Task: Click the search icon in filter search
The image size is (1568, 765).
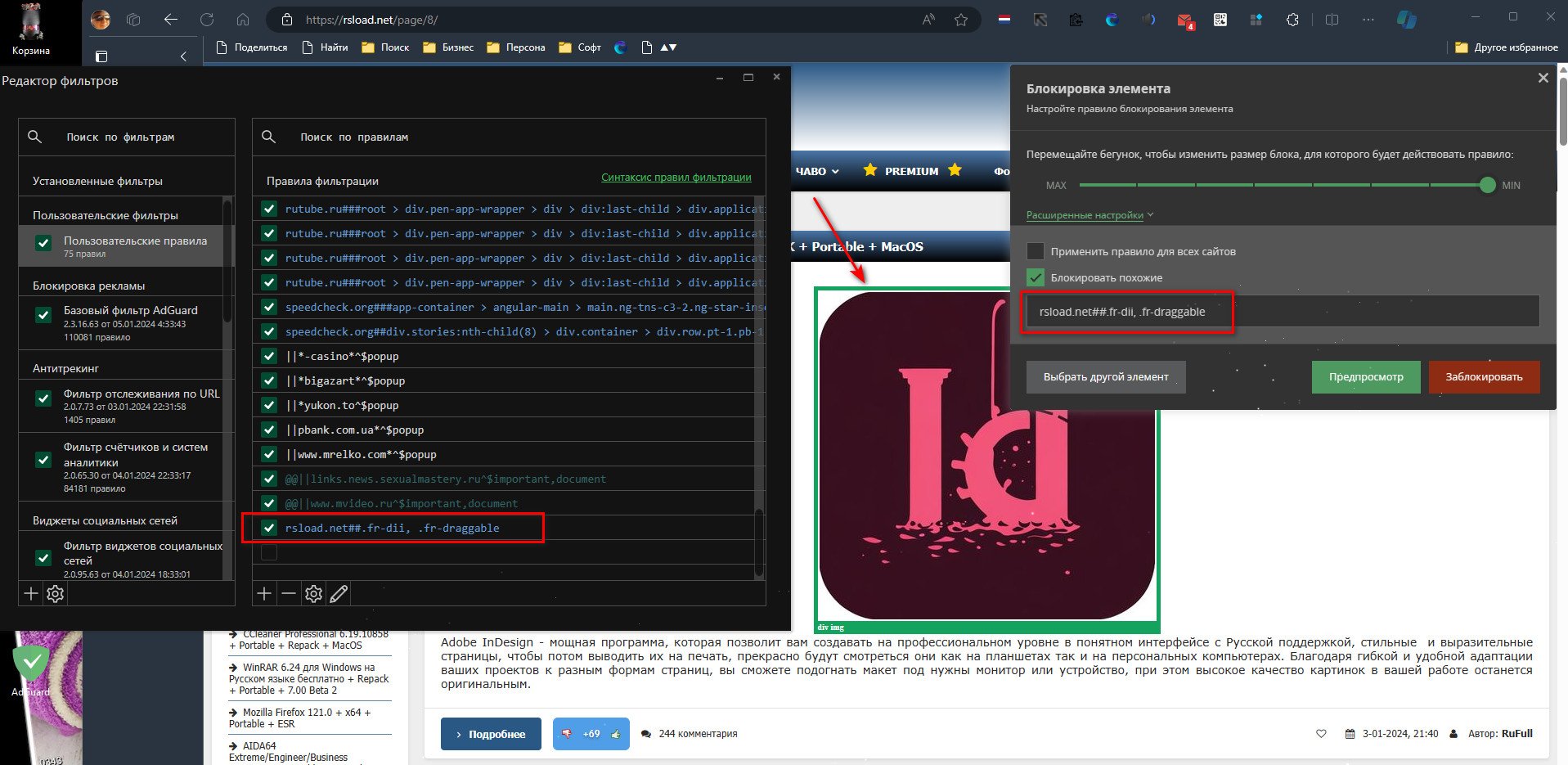Action: pyautogui.click(x=35, y=137)
